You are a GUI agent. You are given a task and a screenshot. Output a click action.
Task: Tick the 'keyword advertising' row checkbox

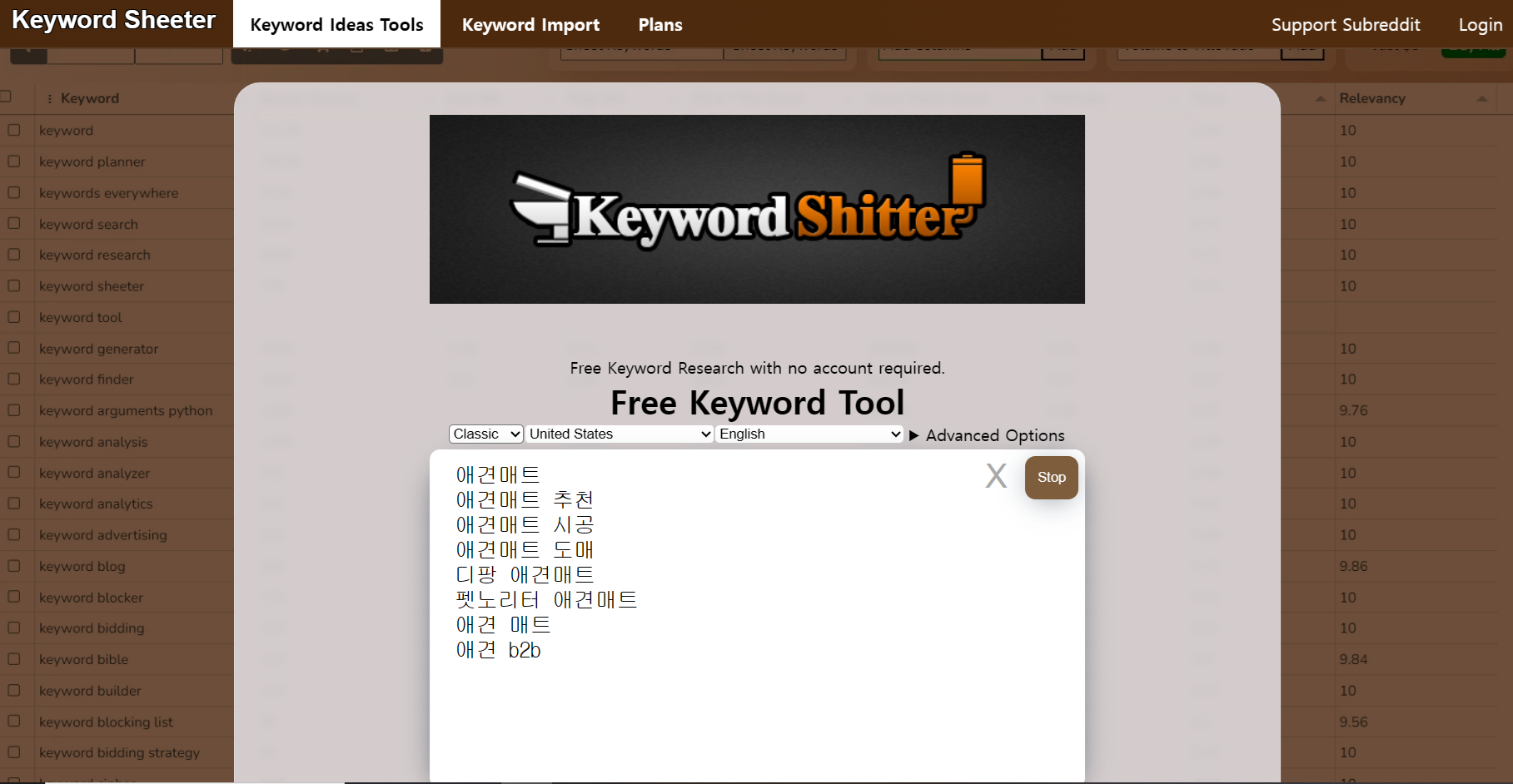point(14,534)
